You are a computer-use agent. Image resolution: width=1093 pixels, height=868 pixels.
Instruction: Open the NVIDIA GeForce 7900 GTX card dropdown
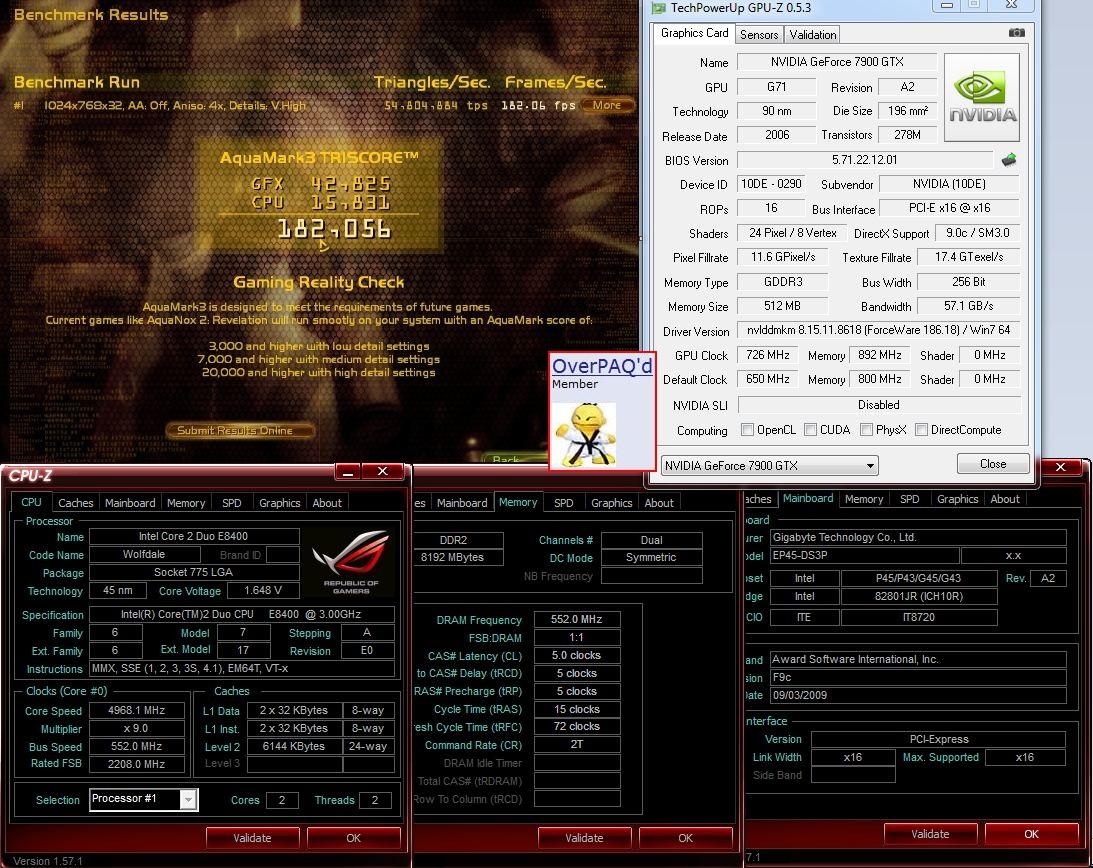(769, 465)
